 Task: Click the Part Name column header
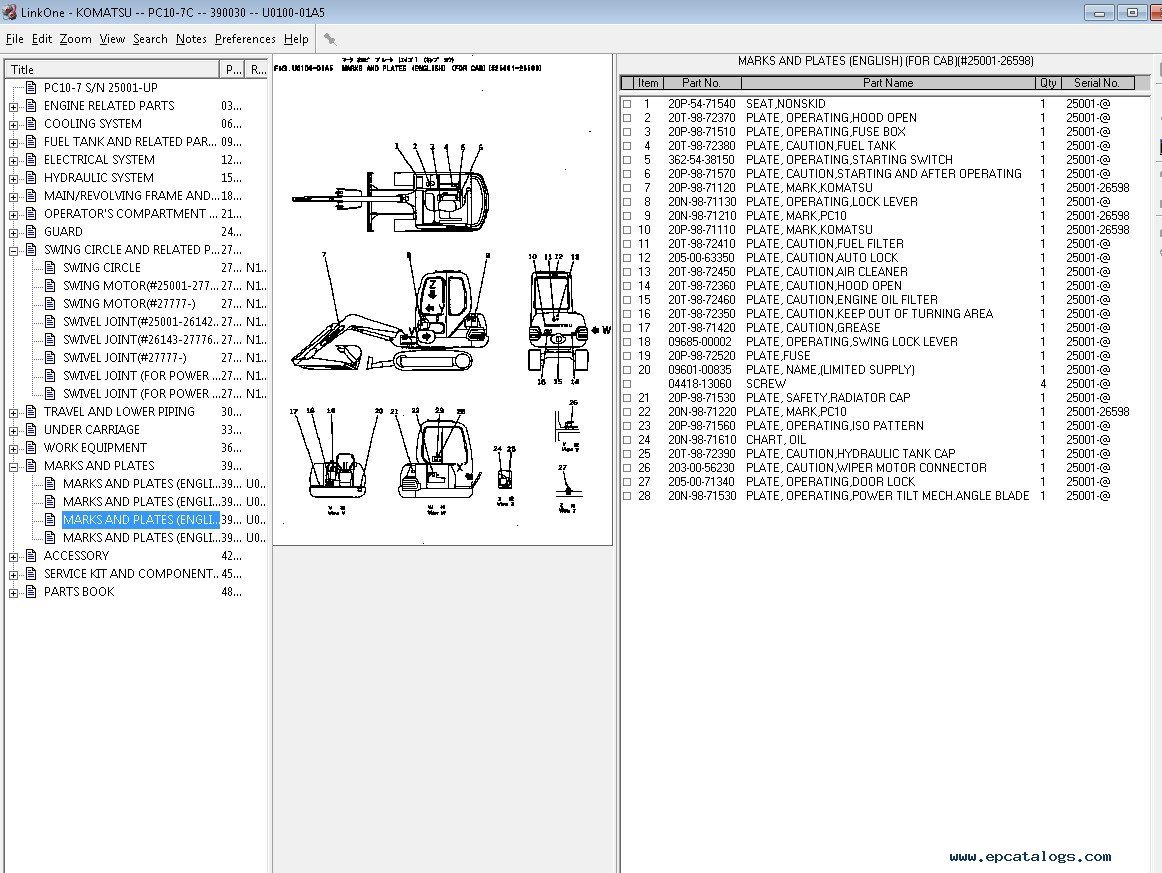click(887, 83)
